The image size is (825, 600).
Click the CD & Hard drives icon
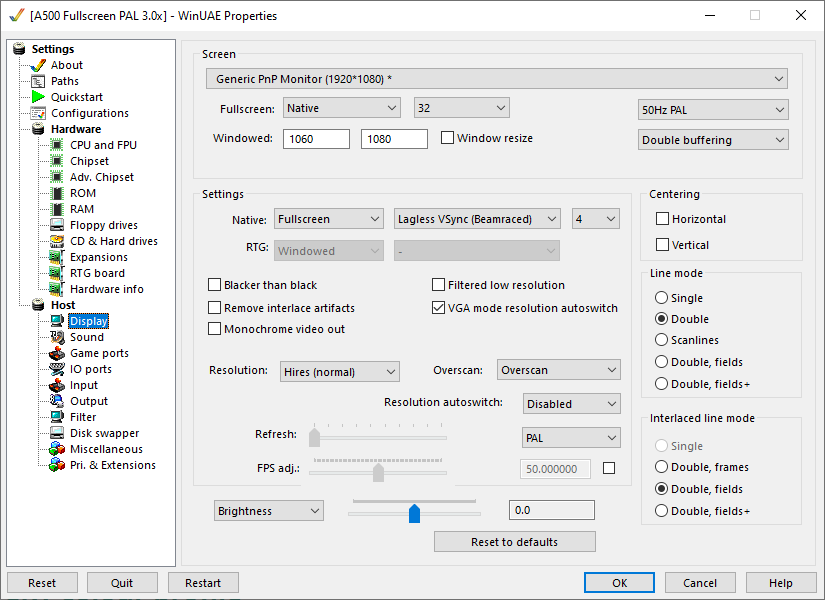click(x=57, y=241)
